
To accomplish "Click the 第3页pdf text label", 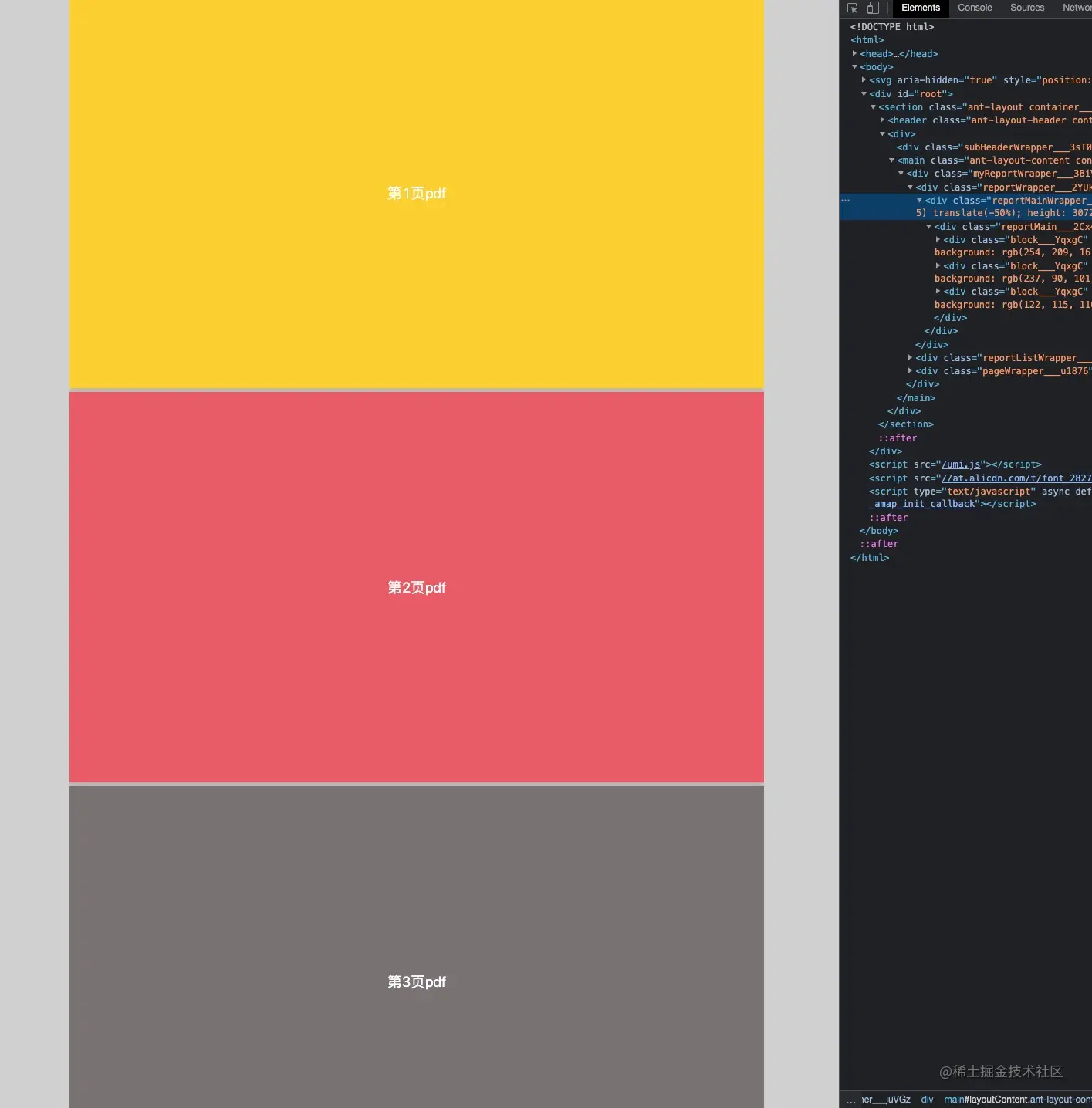I will (417, 982).
